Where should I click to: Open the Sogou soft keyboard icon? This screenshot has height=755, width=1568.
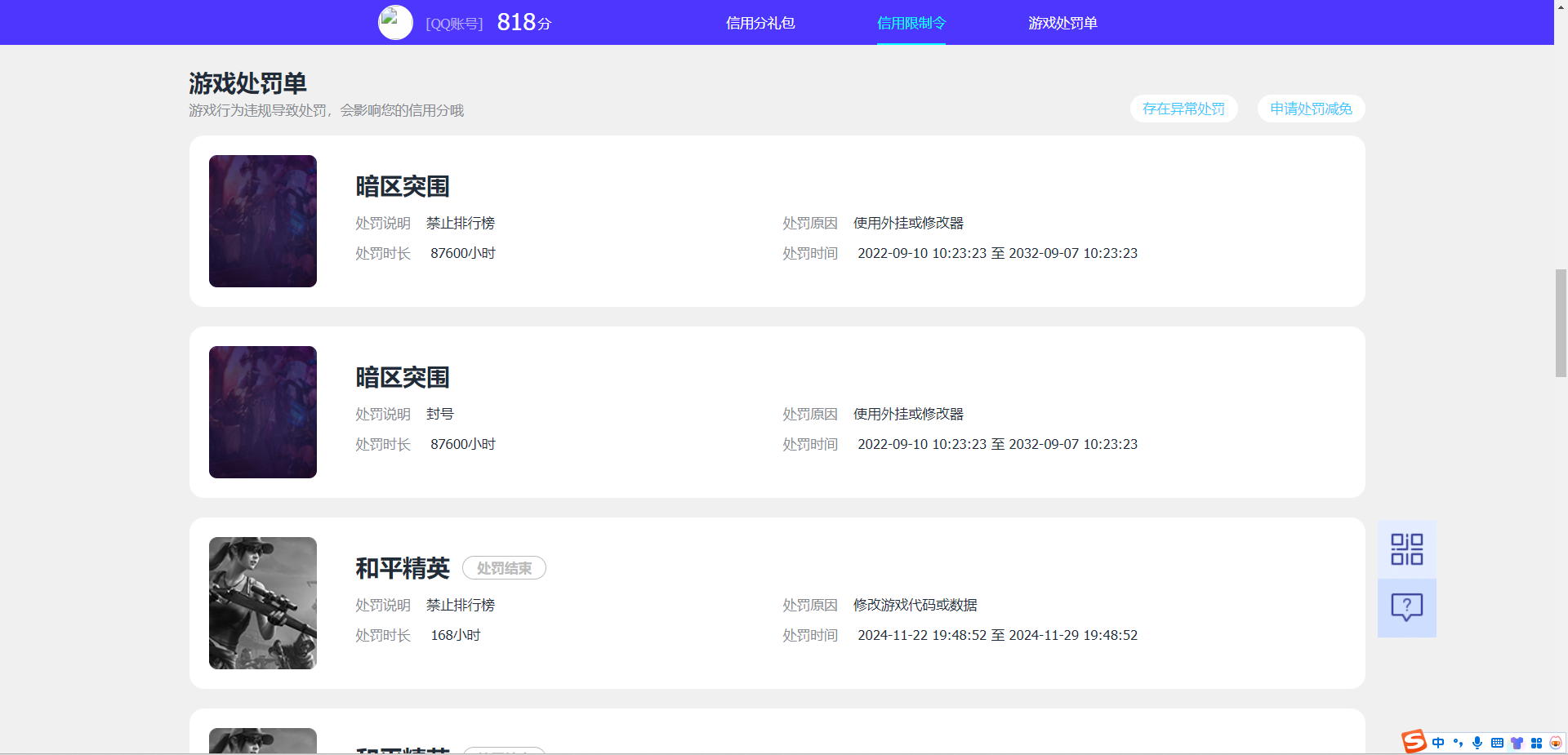(1497, 743)
